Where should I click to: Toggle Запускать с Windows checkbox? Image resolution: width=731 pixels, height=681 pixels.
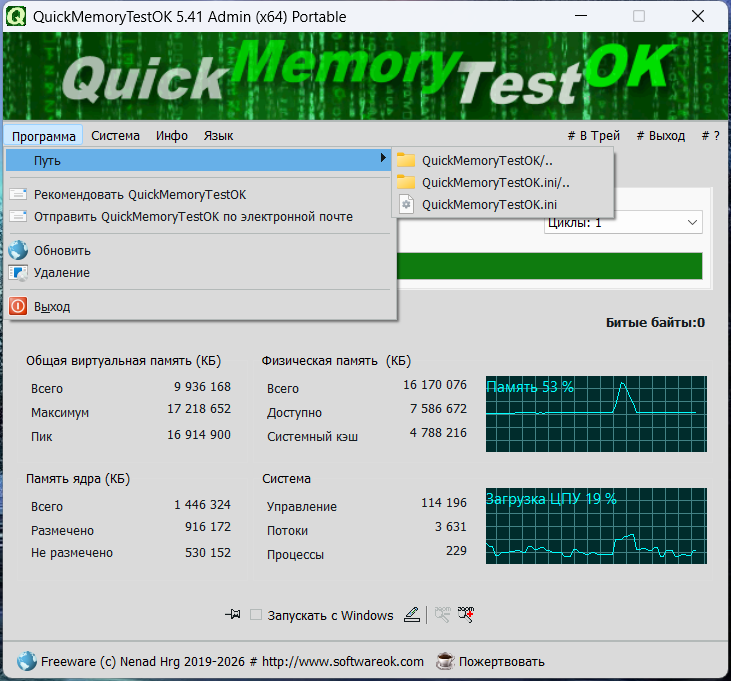pos(255,614)
